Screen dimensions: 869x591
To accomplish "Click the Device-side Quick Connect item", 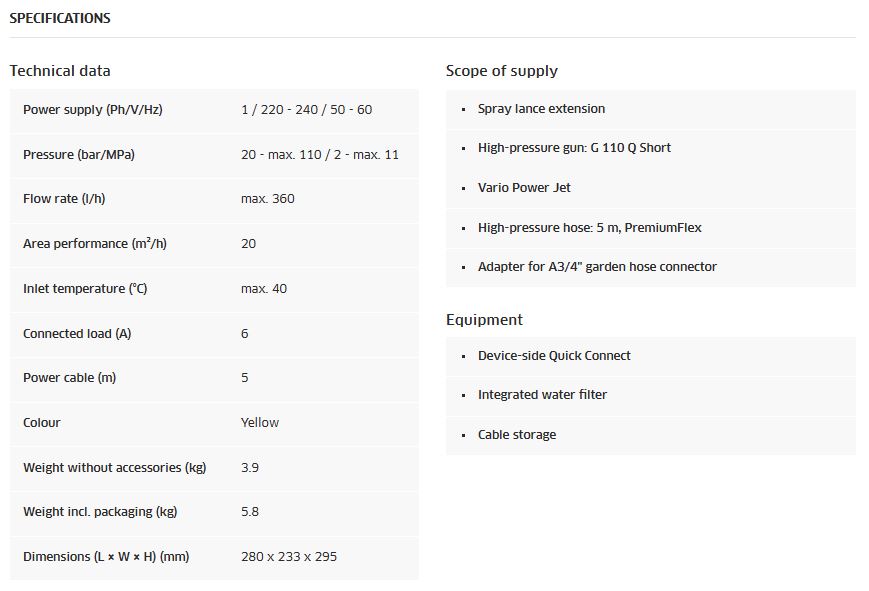I will click(554, 356).
